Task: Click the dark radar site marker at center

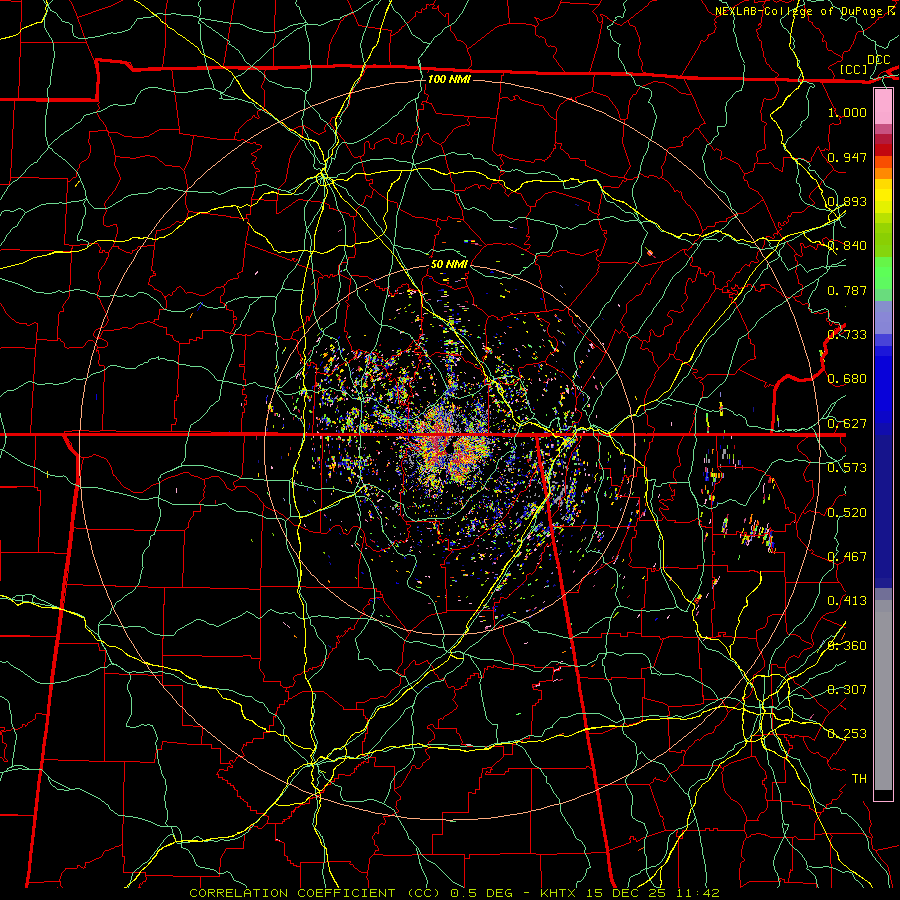Action: pos(448,447)
